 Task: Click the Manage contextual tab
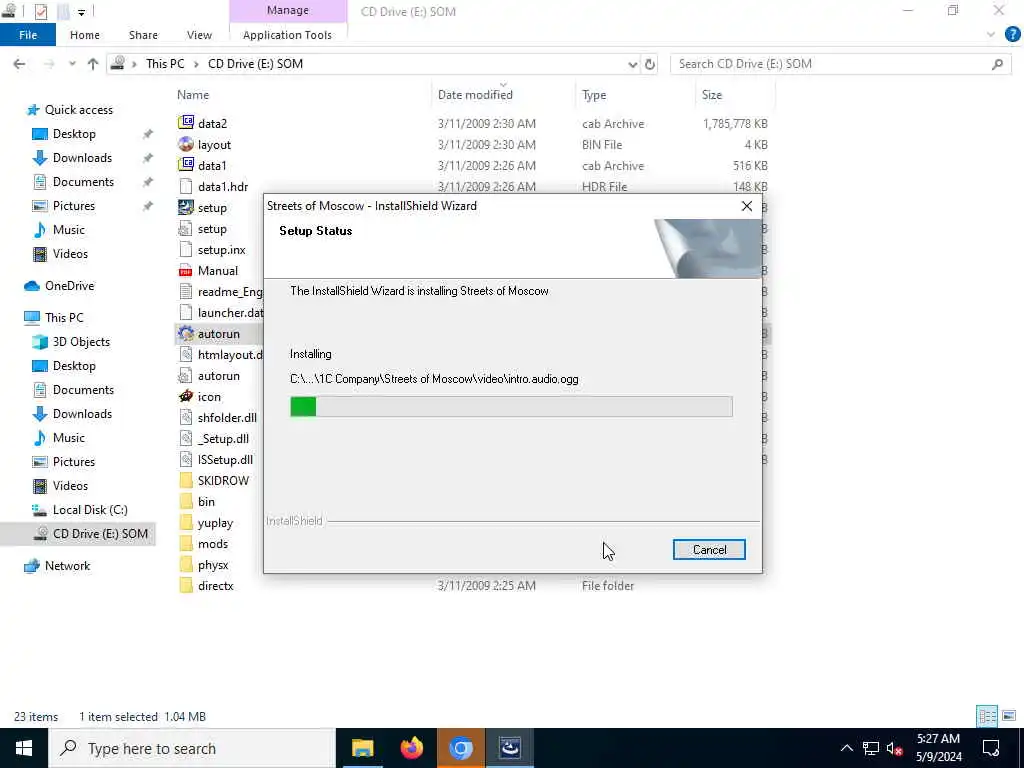(288, 10)
